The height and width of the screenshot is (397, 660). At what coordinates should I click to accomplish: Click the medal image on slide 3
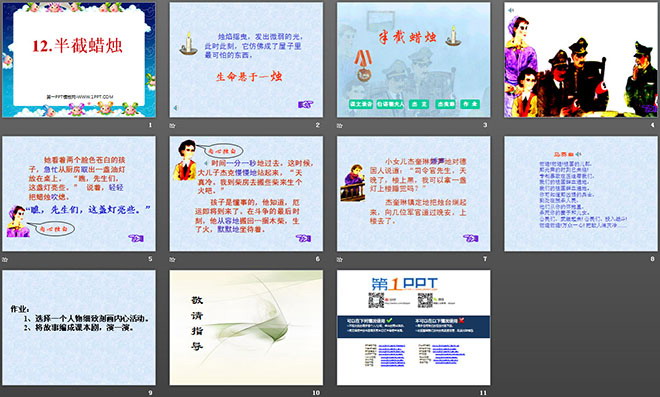(362, 65)
